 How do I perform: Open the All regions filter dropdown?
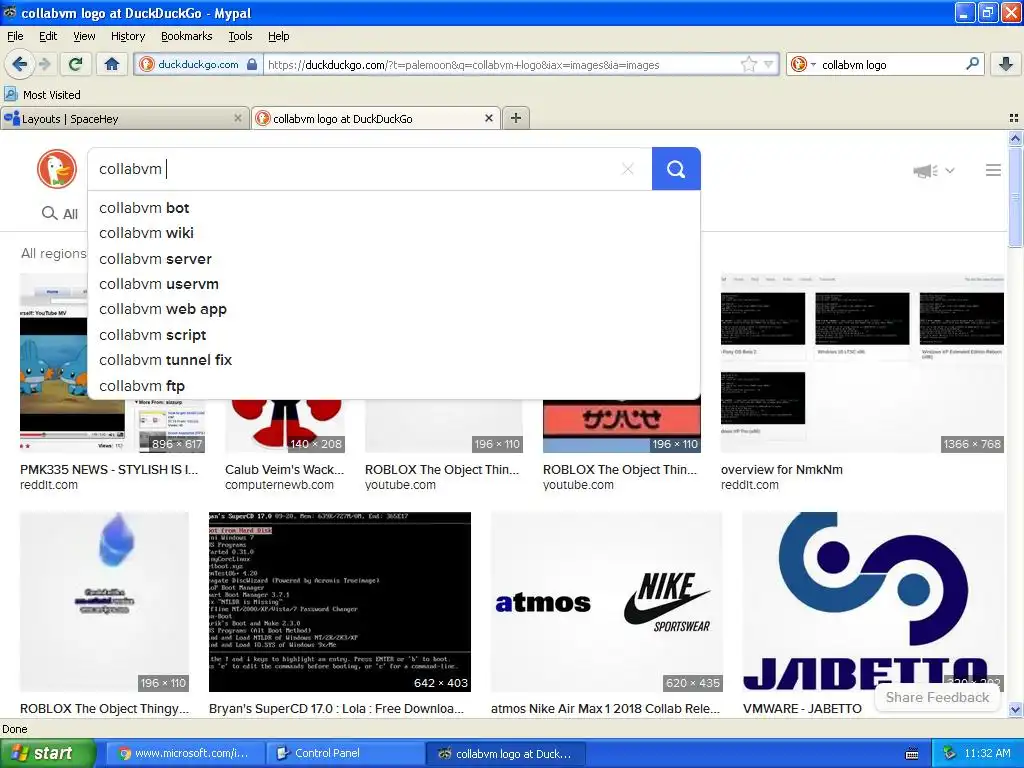click(54, 253)
